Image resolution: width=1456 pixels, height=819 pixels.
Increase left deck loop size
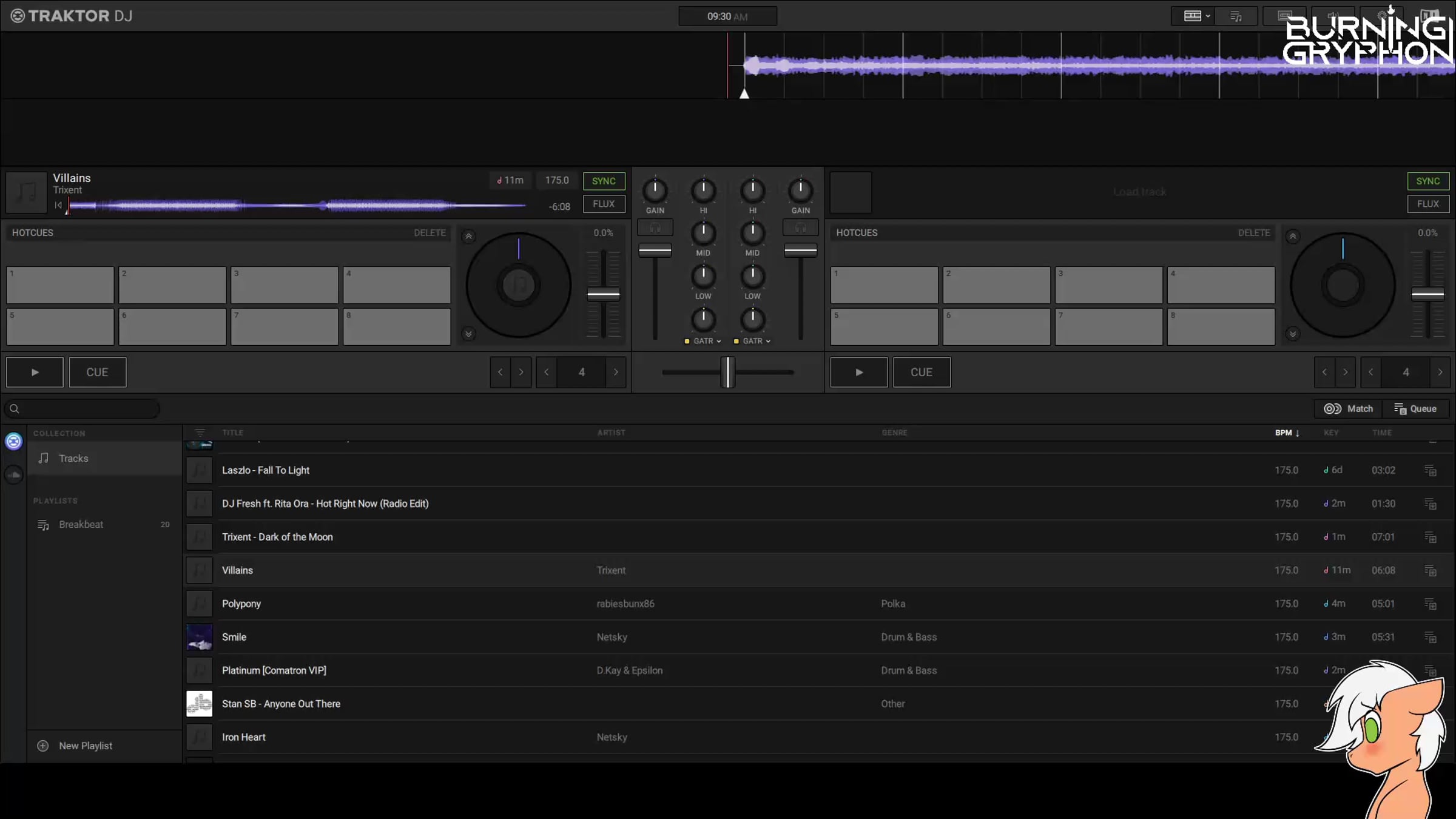tap(616, 372)
